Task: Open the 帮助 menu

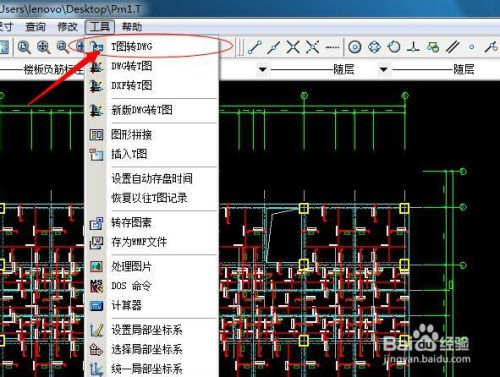Action: (x=132, y=27)
